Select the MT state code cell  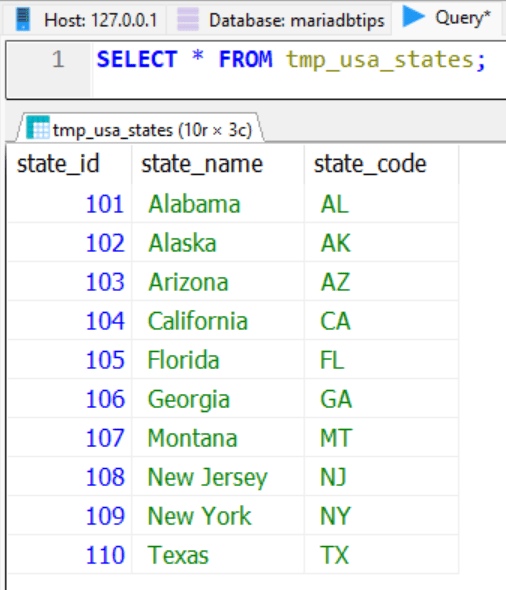tap(381, 438)
